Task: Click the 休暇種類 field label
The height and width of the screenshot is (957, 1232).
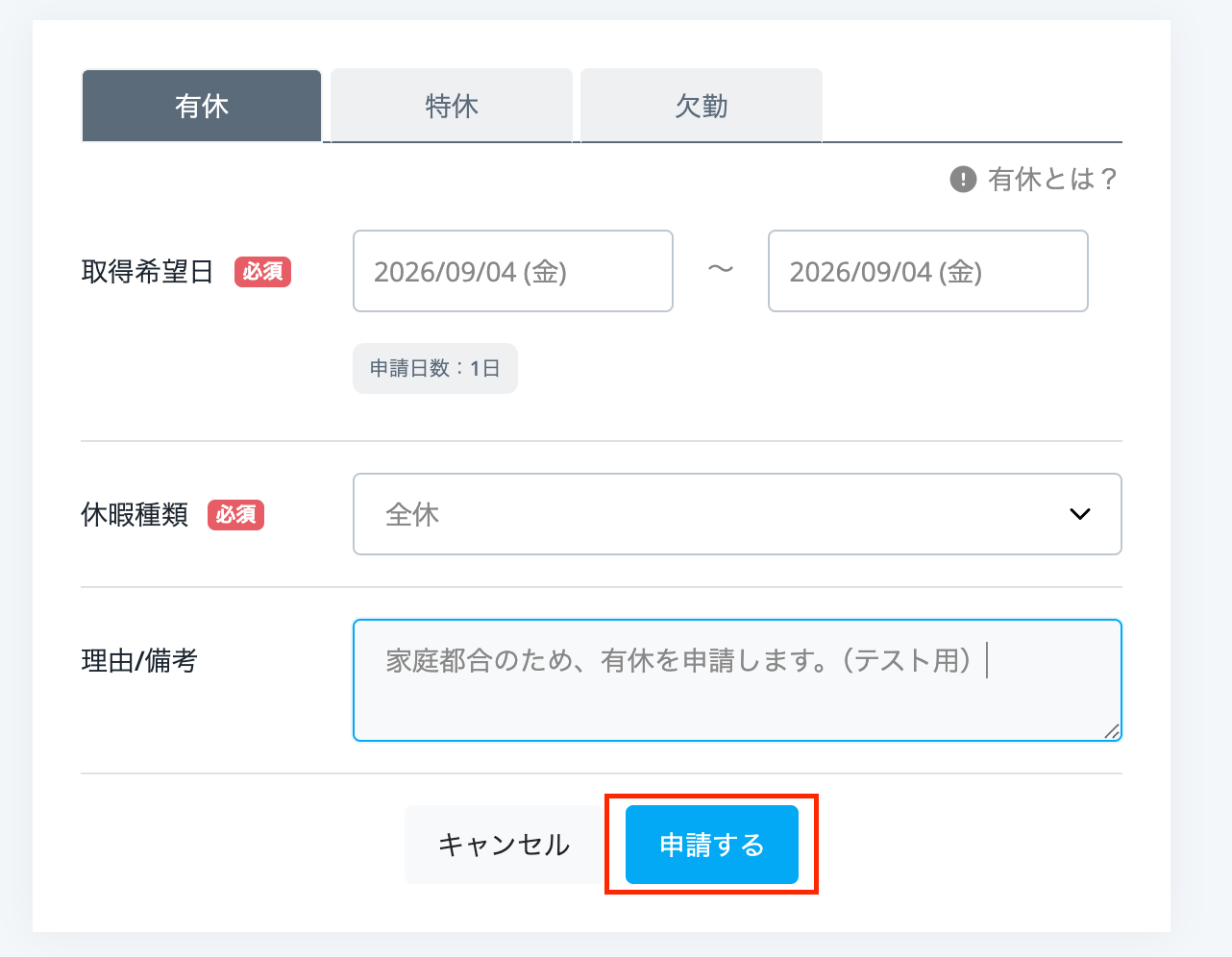Action: click(135, 515)
